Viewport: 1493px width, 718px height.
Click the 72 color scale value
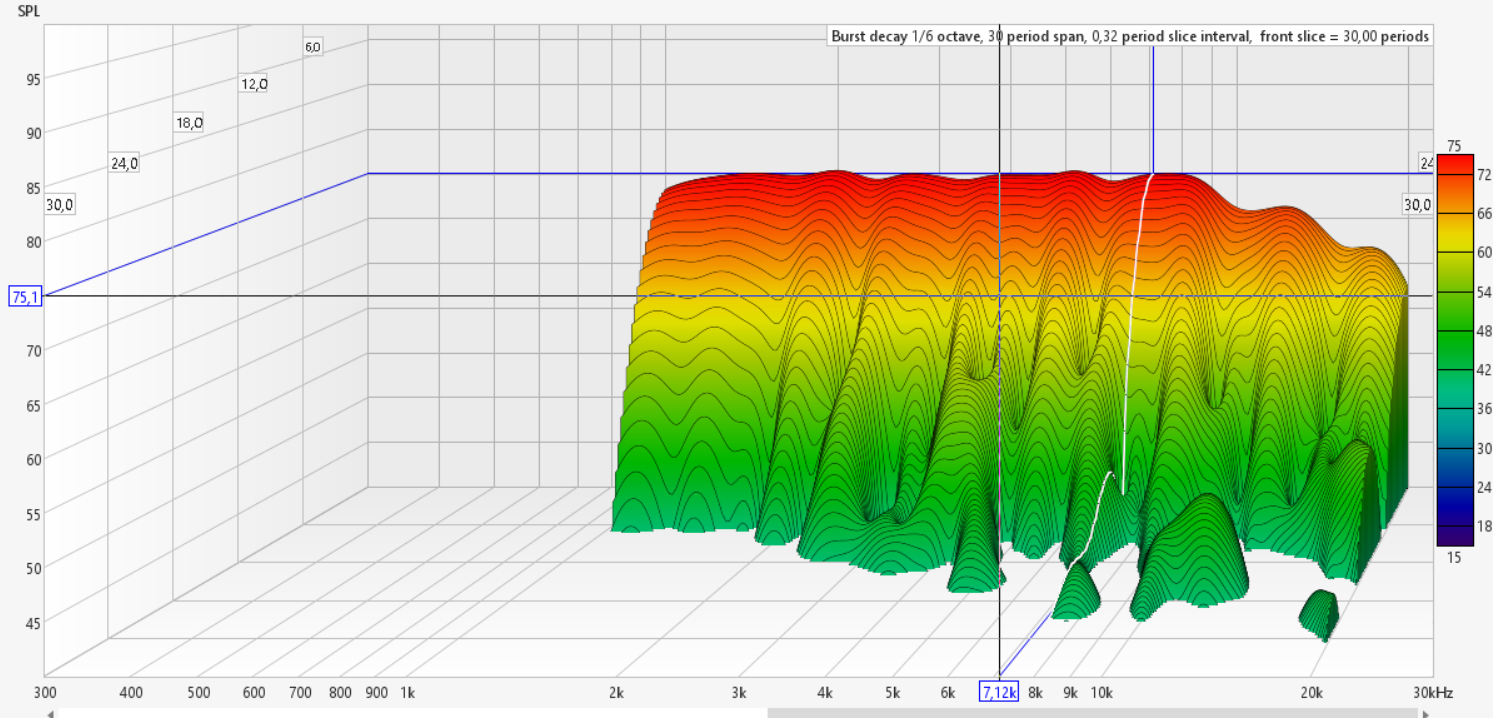[x=1484, y=174]
